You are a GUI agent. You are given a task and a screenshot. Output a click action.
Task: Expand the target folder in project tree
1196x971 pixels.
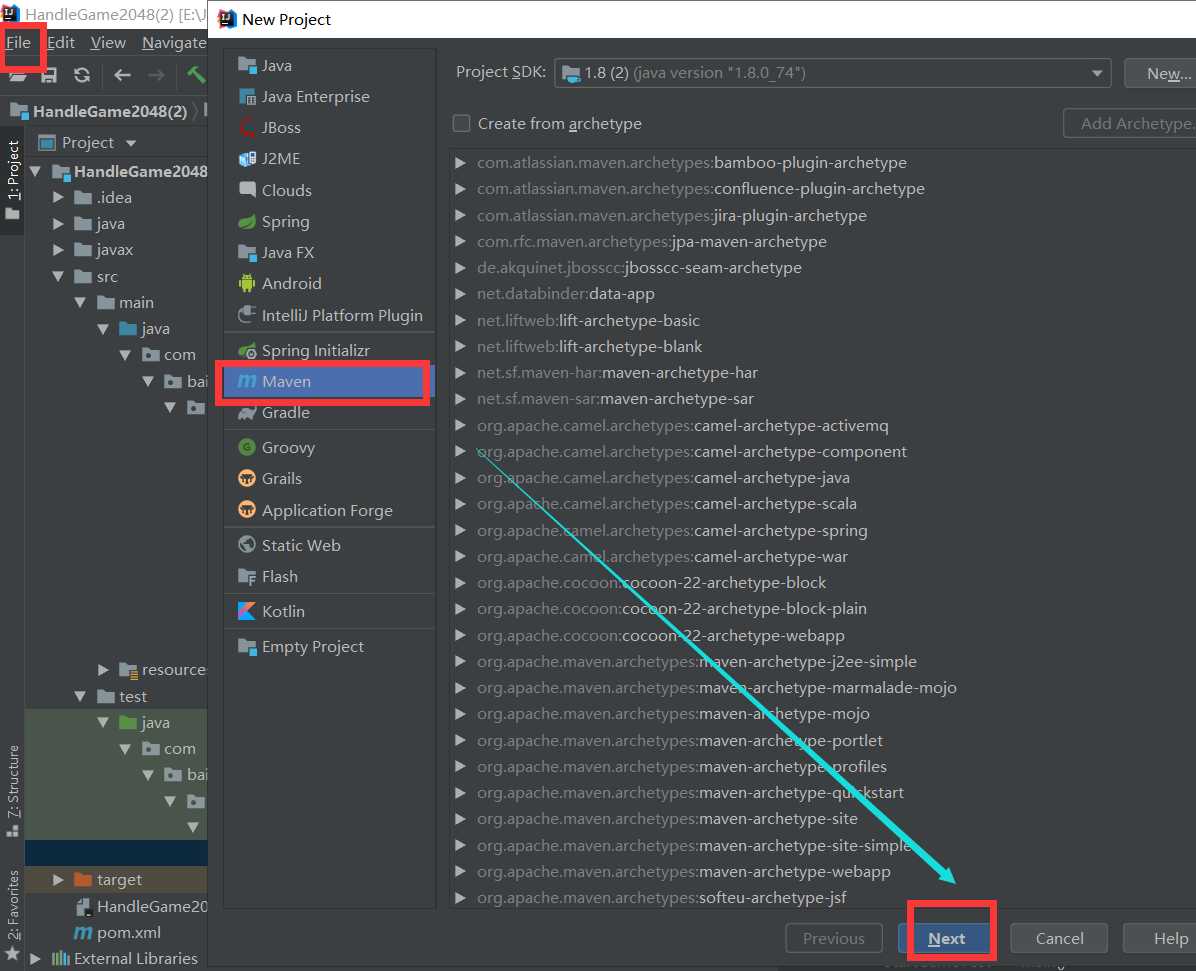click(x=58, y=880)
